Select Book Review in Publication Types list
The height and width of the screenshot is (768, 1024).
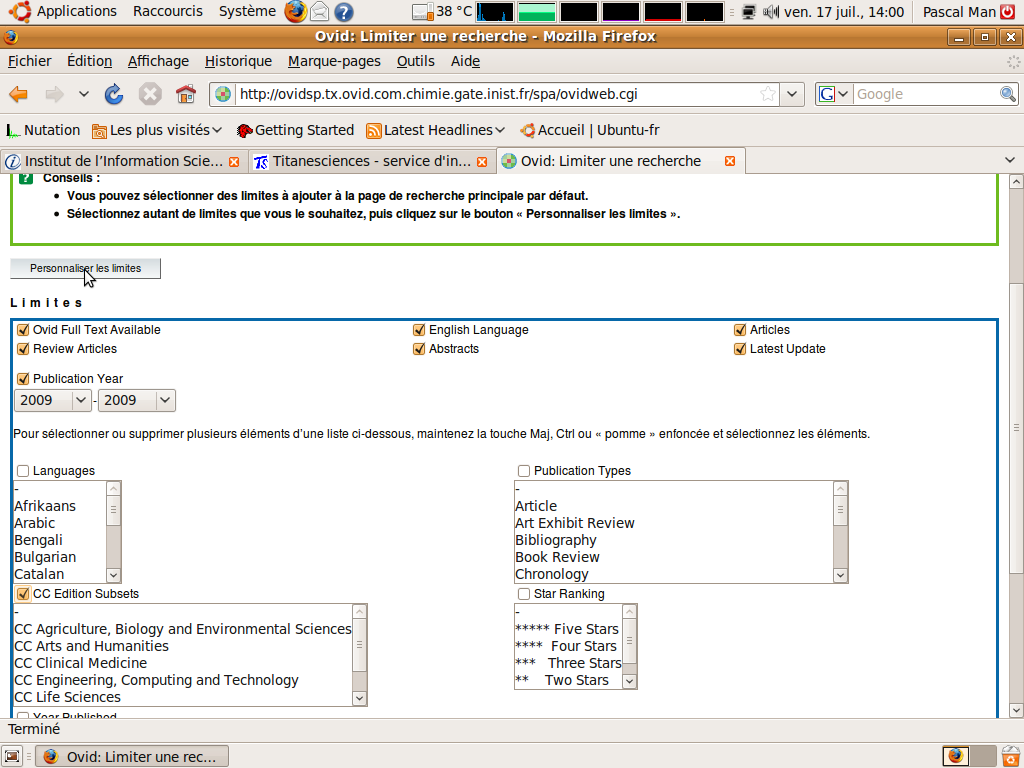(x=674, y=557)
